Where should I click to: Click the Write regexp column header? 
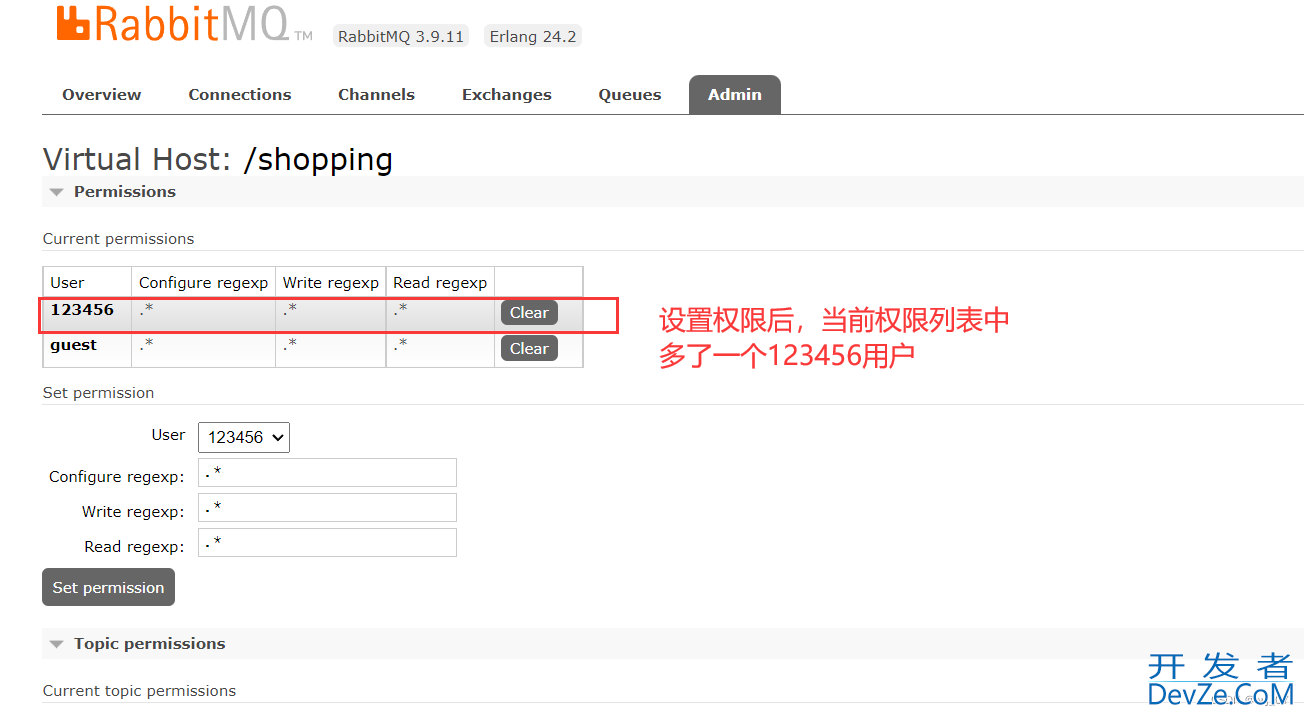coord(331,282)
